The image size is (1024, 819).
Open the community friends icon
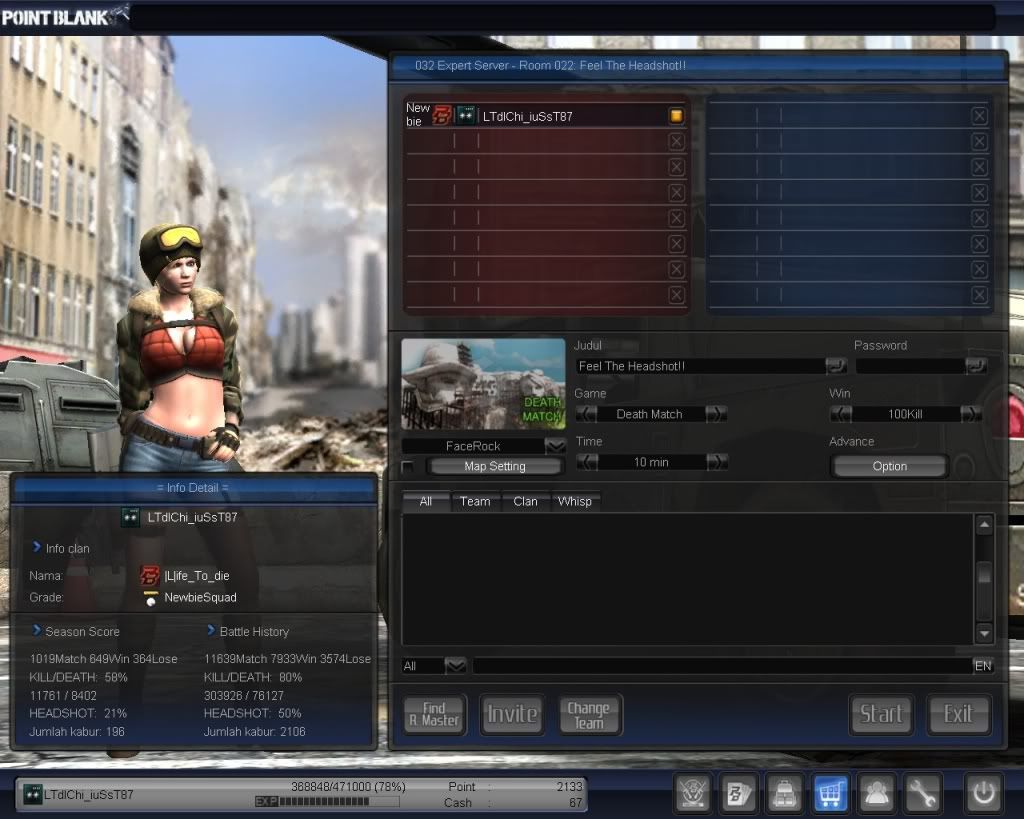click(876, 794)
